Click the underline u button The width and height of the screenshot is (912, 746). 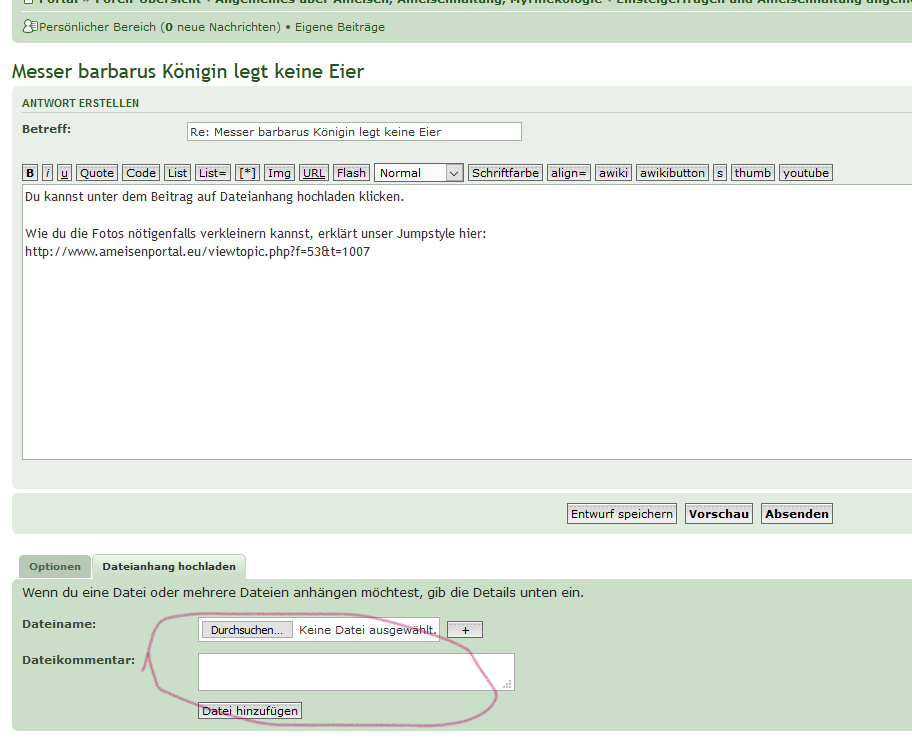tap(64, 173)
